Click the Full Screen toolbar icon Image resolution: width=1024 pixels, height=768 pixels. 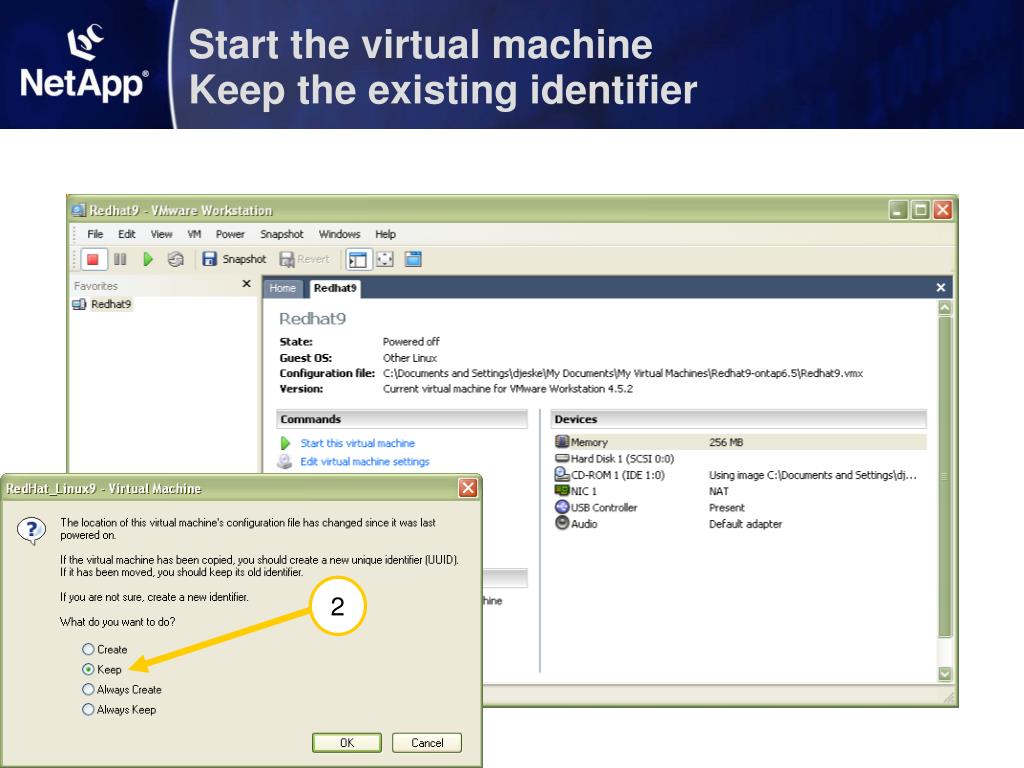pyautogui.click(x=385, y=259)
